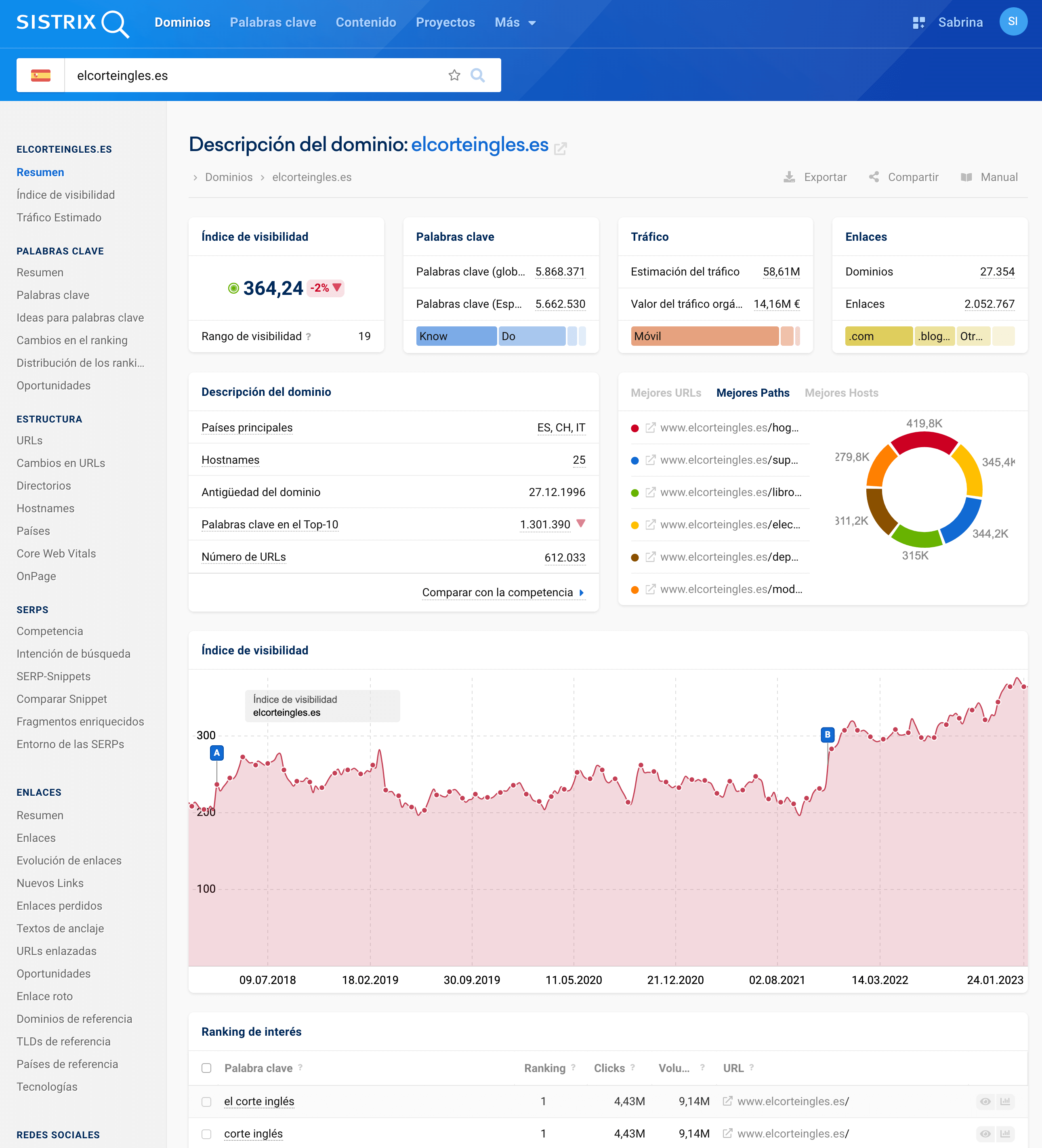This screenshot has width=1042, height=1148.
Task: Open external link icon for /dep... path
Action: click(x=650, y=557)
